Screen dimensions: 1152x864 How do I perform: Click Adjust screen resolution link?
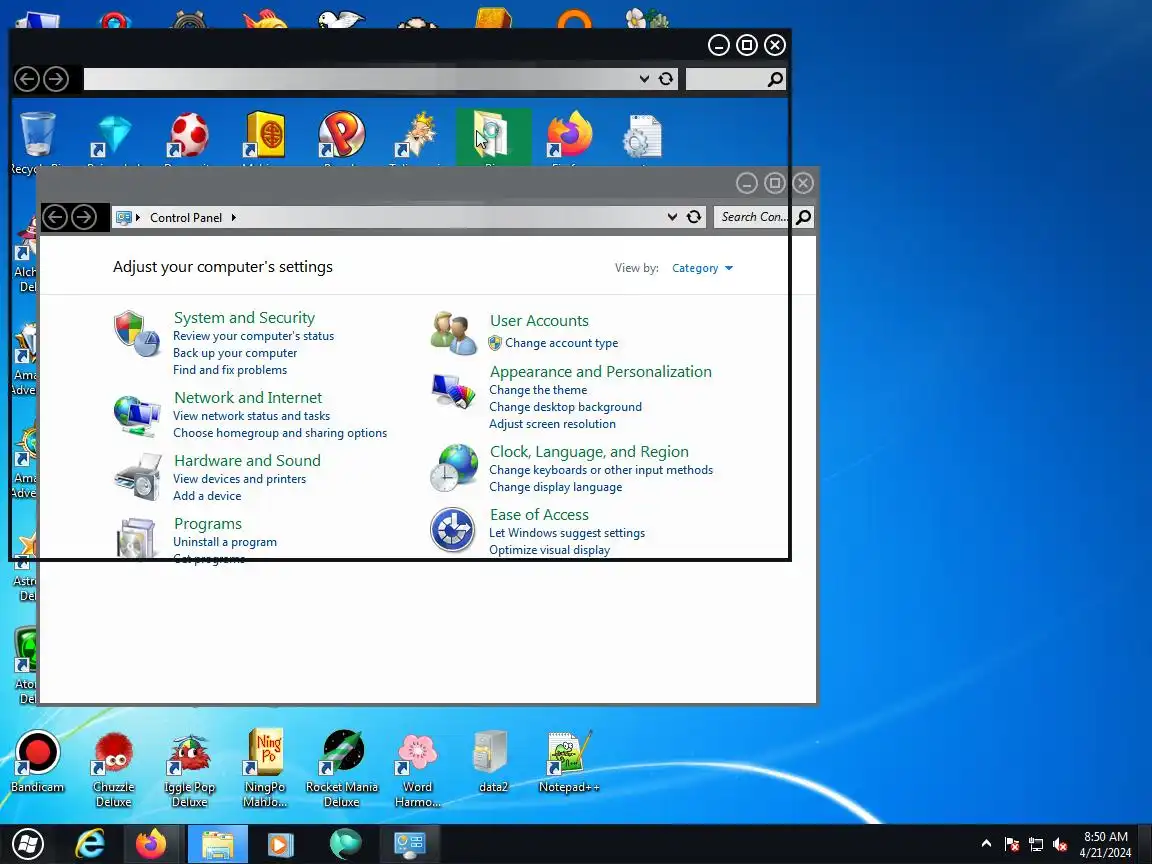click(552, 424)
